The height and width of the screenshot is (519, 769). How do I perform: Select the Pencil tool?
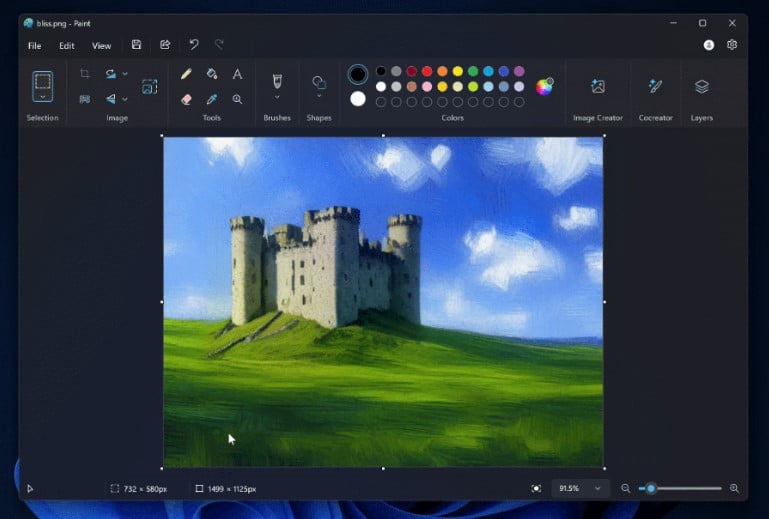[x=186, y=74]
